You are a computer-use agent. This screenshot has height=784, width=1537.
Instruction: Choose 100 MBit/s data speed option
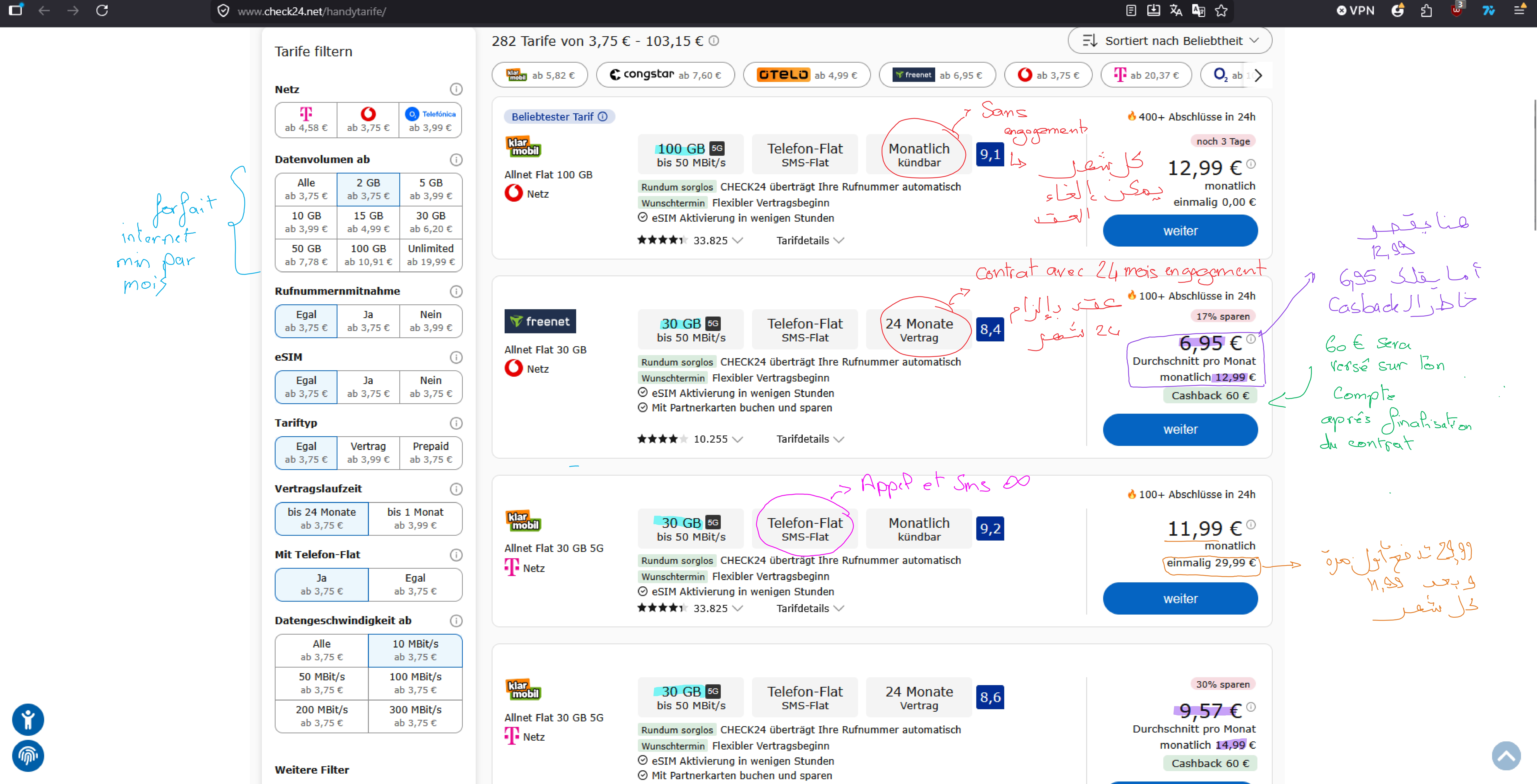click(x=415, y=683)
